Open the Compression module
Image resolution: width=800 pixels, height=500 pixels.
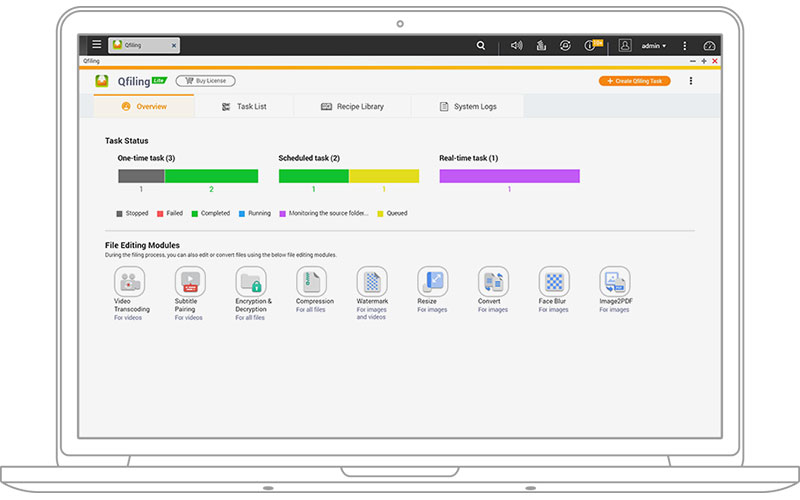311,282
